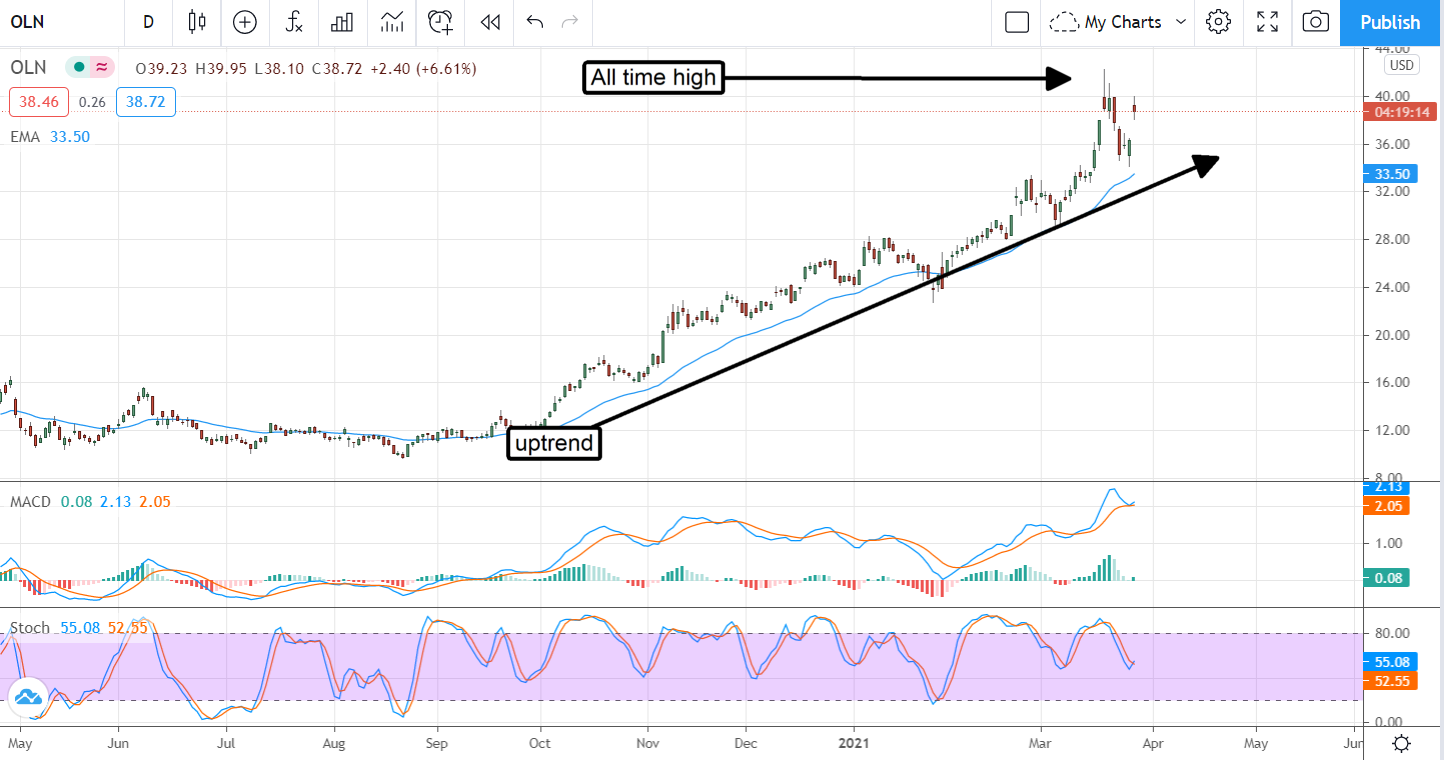Click the pink approximate-sign icon beside OLN
The image size is (1444, 760).
click(101, 68)
